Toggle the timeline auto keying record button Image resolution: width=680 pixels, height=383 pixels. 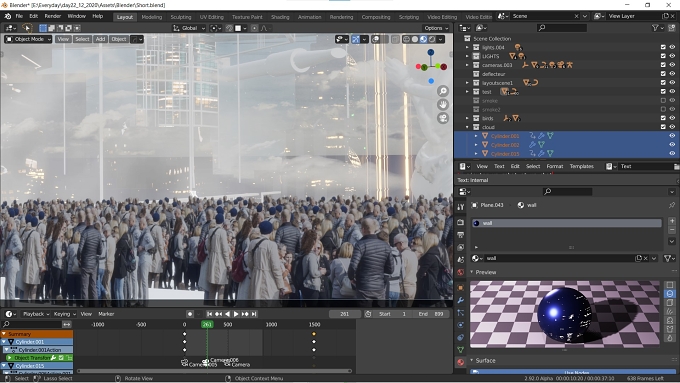(190, 314)
